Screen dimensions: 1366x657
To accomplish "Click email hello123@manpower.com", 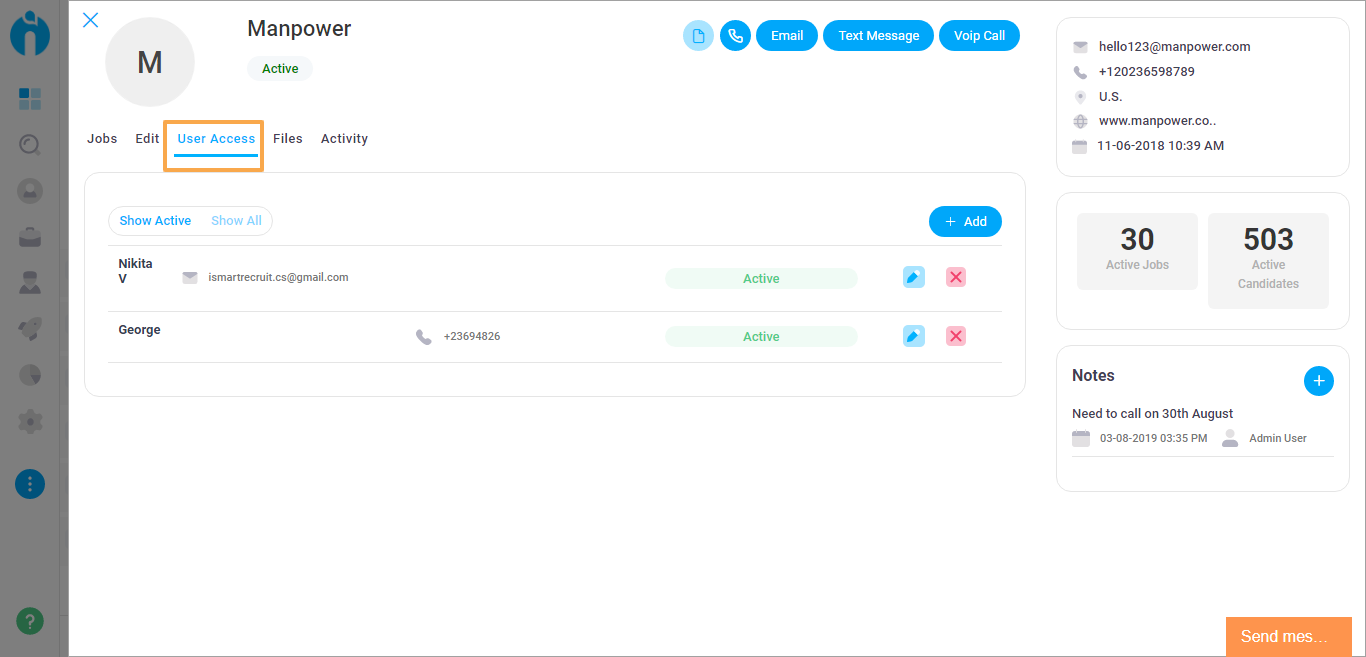I will (x=1174, y=47).
